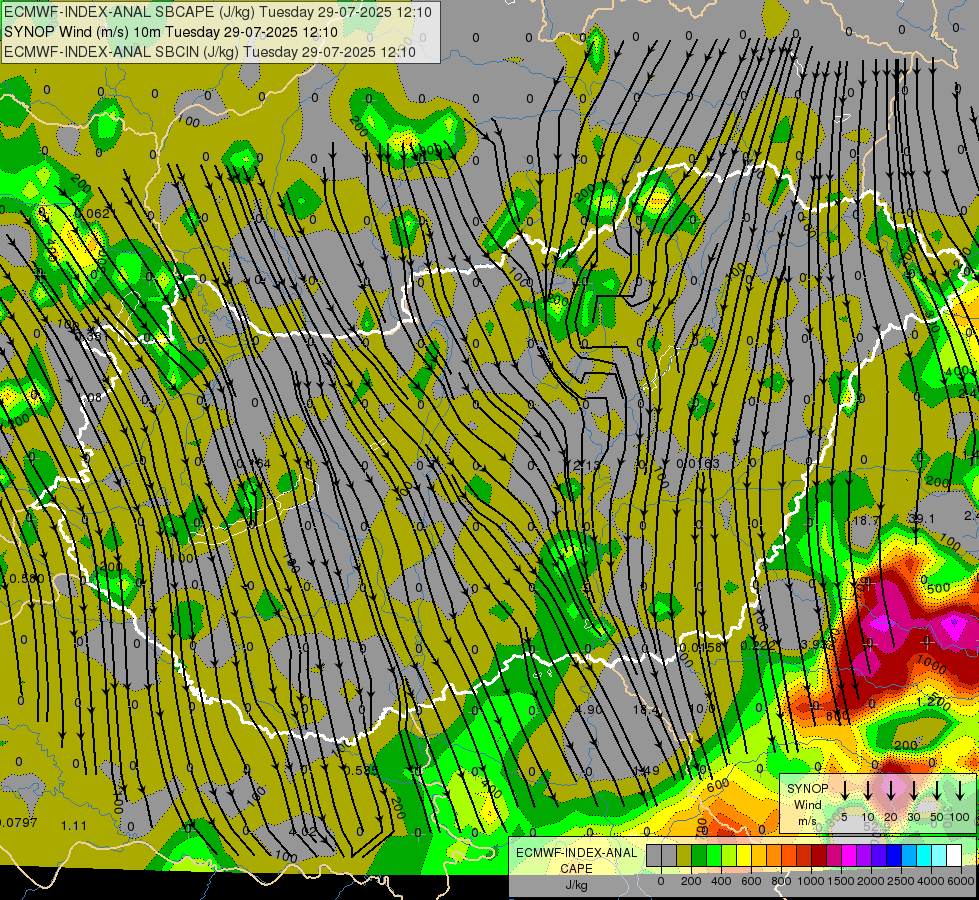Click the 5 m/s wind arrow in legend

pos(845,790)
